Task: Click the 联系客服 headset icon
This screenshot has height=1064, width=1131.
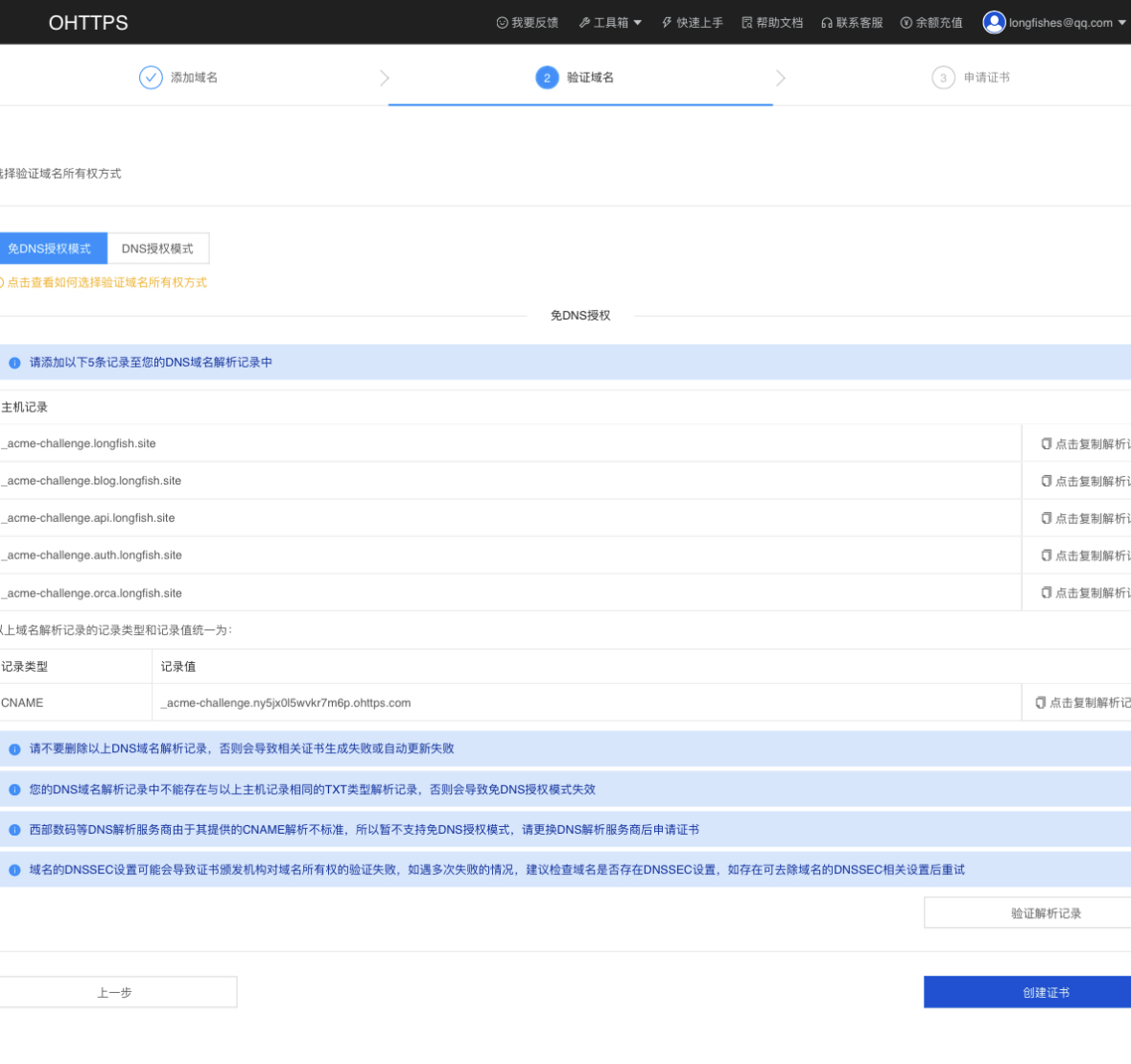Action: pyautogui.click(x=826, y=23)
